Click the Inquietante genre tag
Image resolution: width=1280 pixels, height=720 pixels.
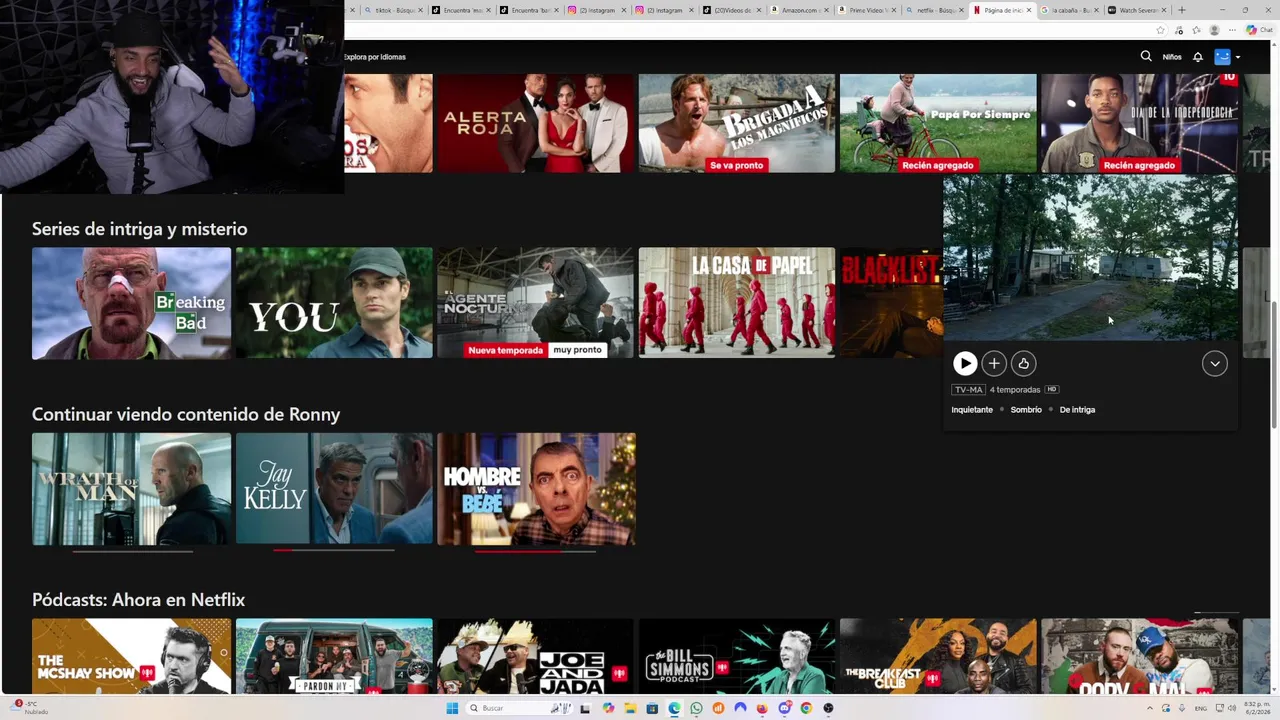[x=972, y=410]
